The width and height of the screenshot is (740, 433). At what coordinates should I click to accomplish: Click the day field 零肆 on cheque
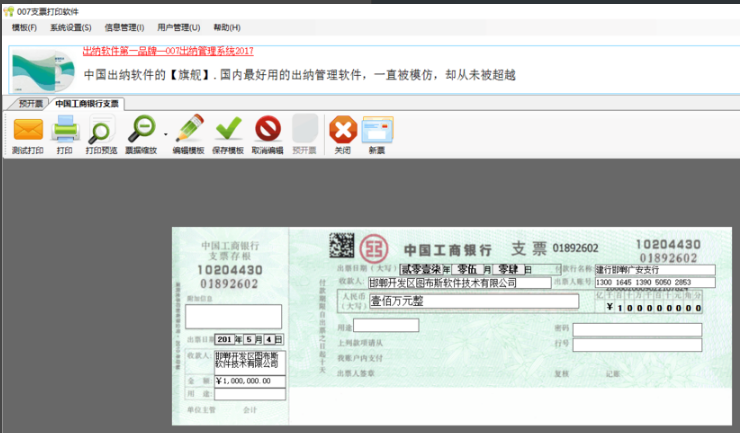tap(508, 270)
